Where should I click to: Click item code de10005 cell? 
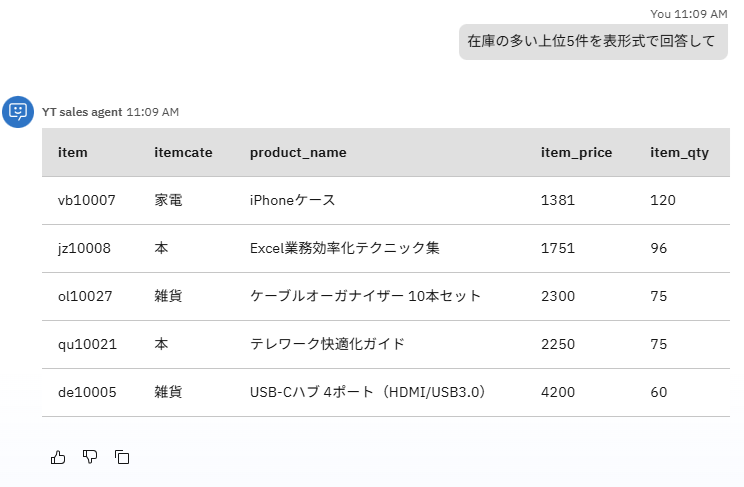[x=87, y=392]
